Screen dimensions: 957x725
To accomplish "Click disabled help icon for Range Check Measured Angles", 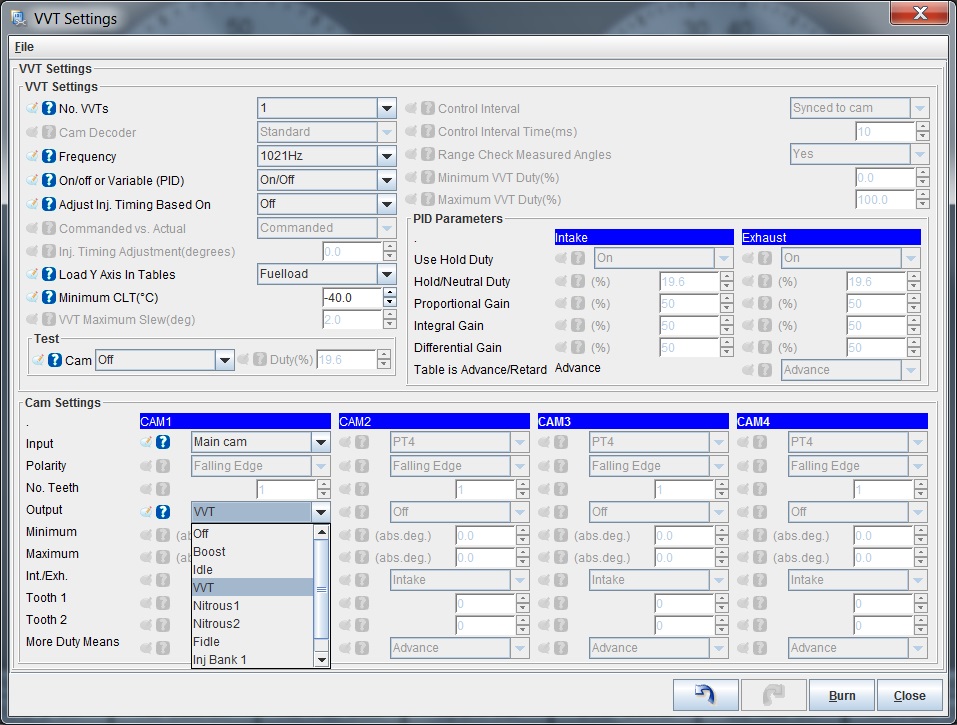I will (428, 155).
